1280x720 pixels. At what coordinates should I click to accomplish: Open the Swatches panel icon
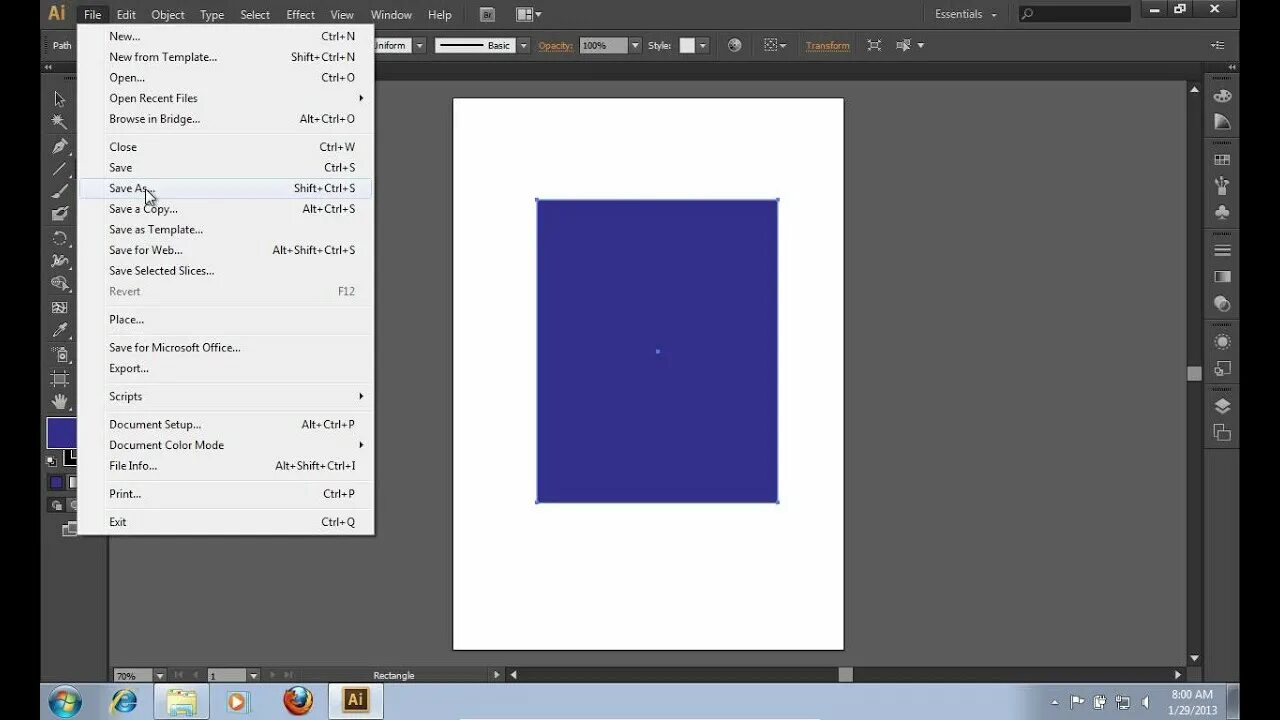click(1222, 160)
